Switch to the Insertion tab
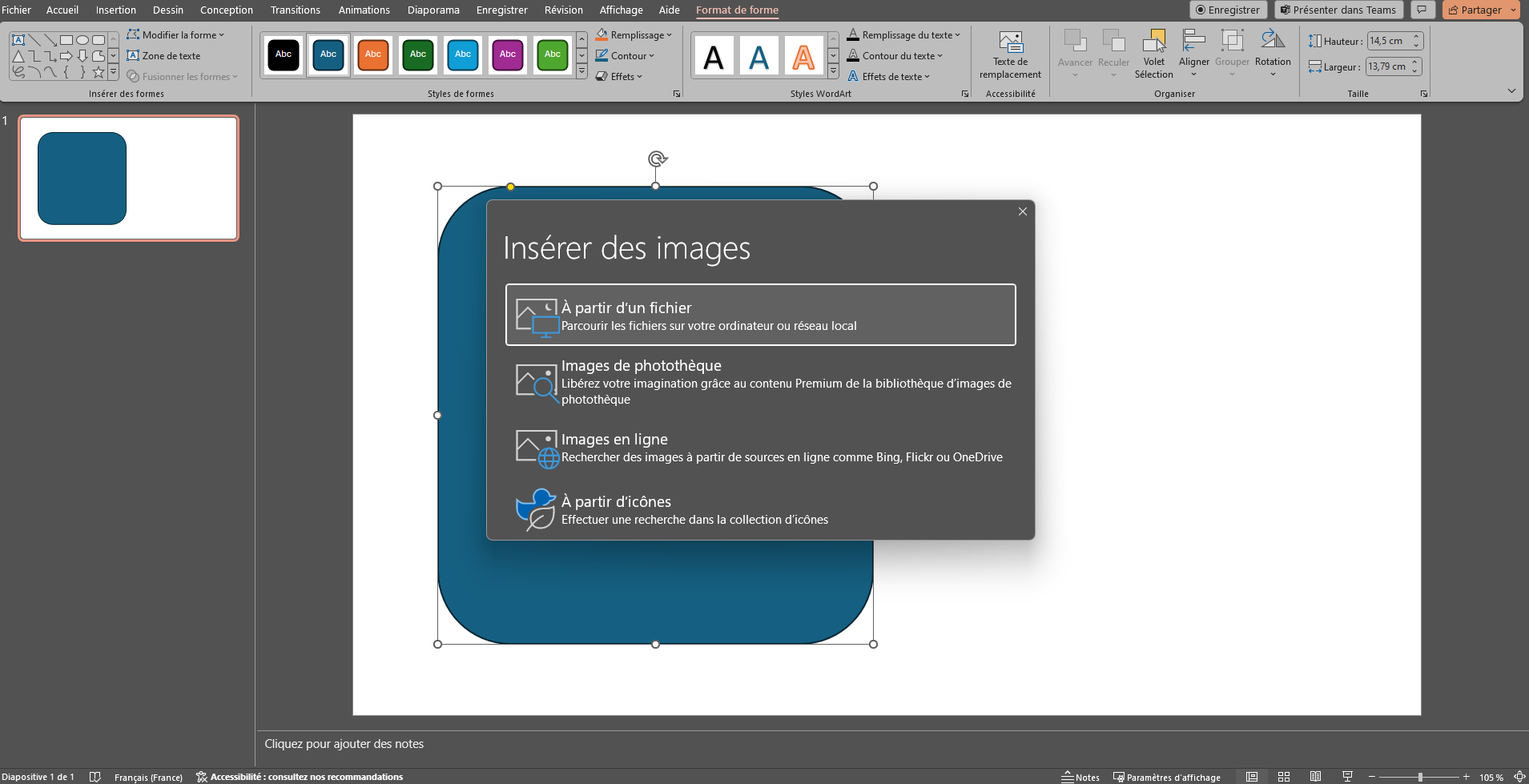Screen dimensions: 1529x784 point(116,10)
